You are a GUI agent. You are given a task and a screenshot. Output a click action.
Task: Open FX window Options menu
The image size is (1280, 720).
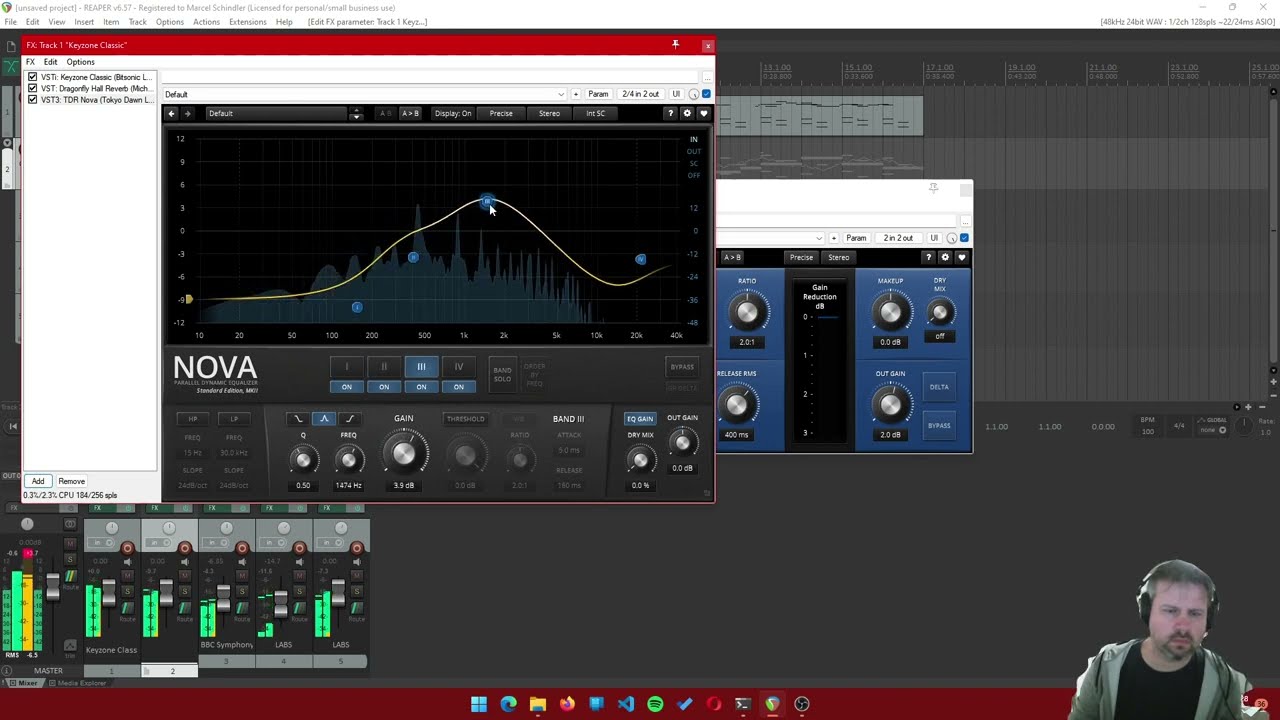click(x=80, y=62)
